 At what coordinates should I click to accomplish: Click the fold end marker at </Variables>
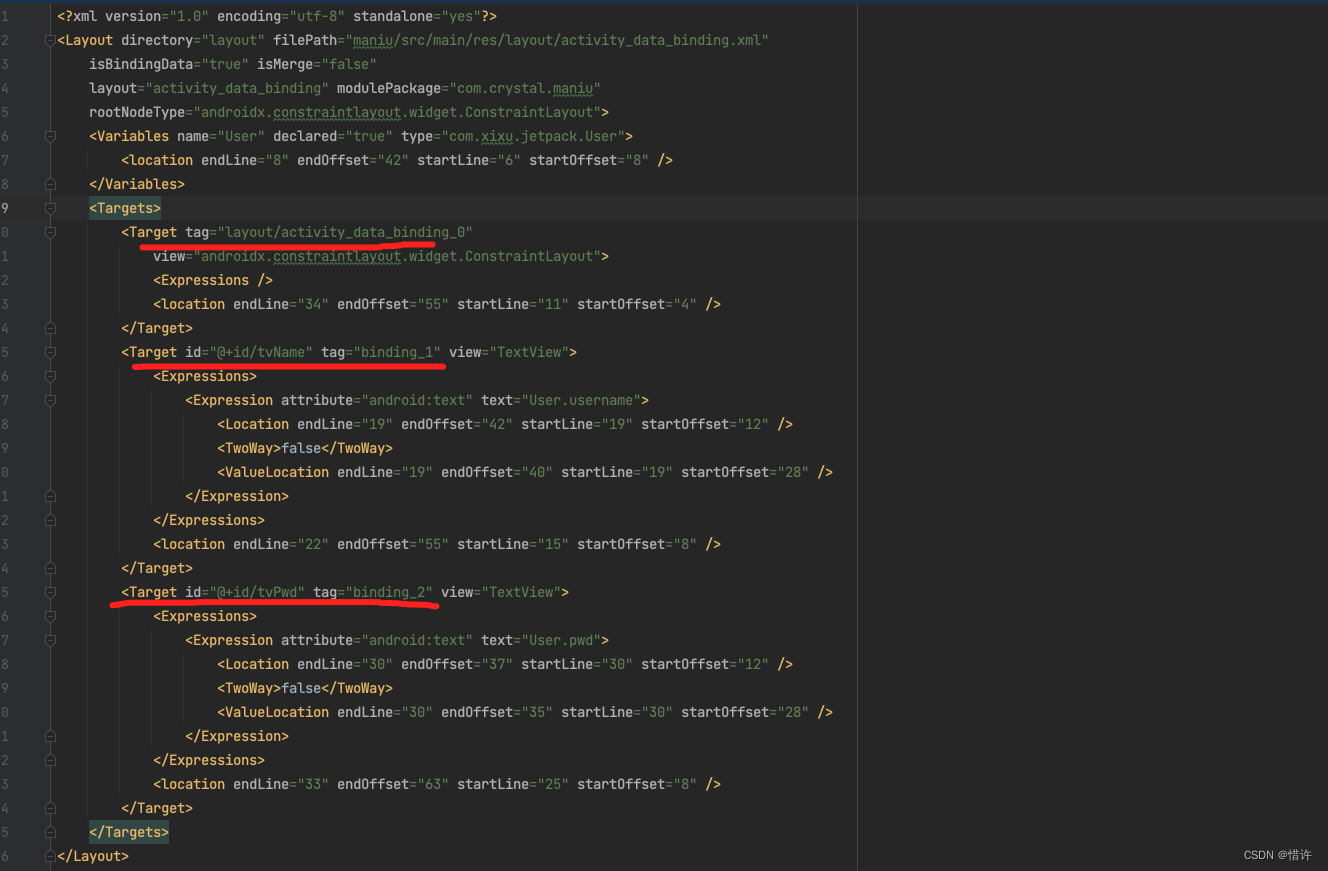(x=50, y=185)
